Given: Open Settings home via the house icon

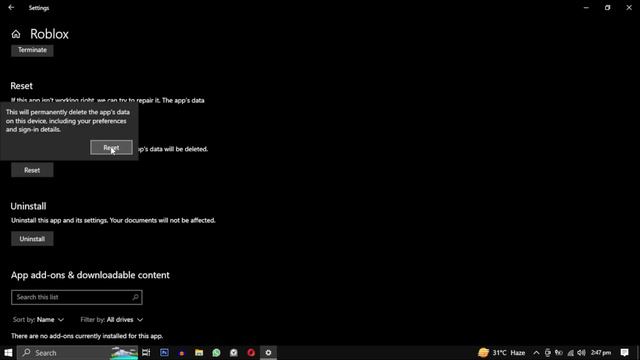Looking at the screenshot, I should tap(16, 34).
